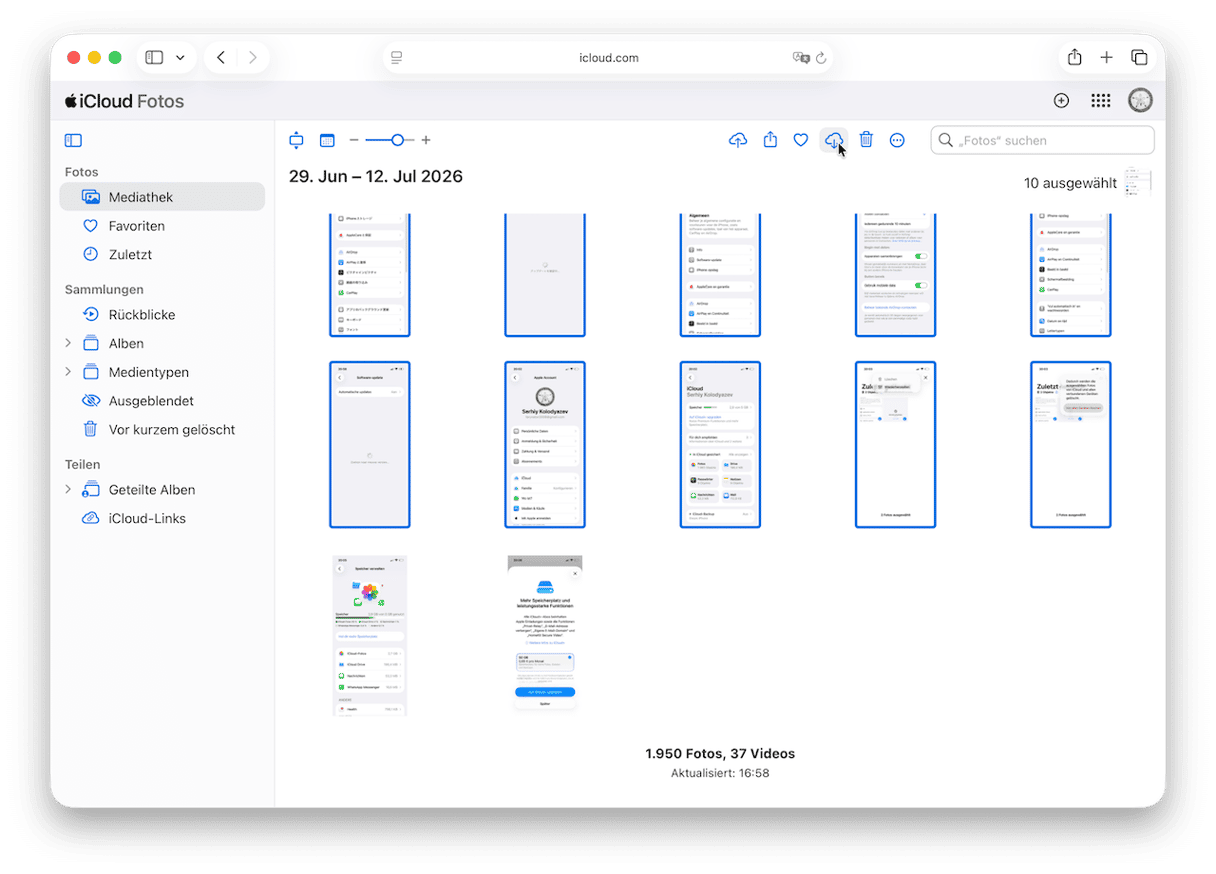Open the iCloud app launcher grid
Image resolution: width=1216 pixels, height=874 pixels.
[x=1100, y=101]
